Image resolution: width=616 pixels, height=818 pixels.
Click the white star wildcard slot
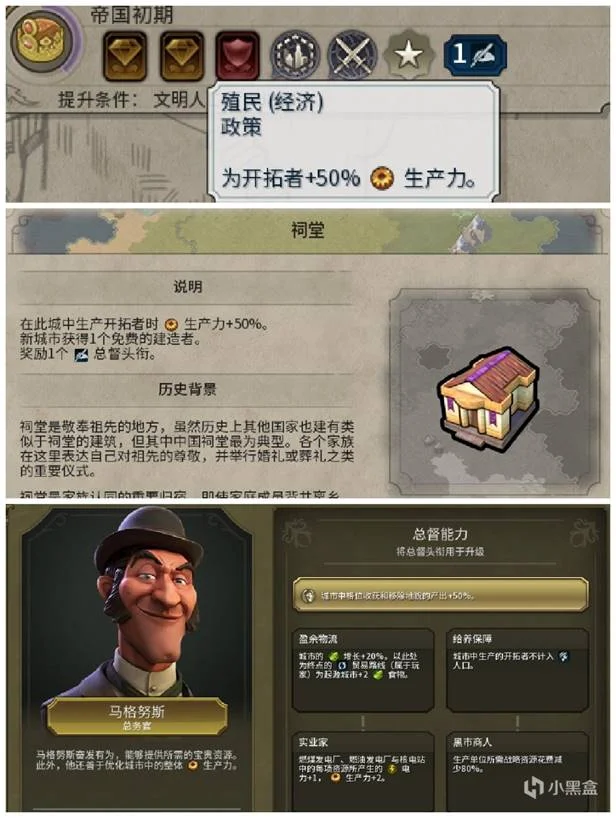click(x=408, y=55)
